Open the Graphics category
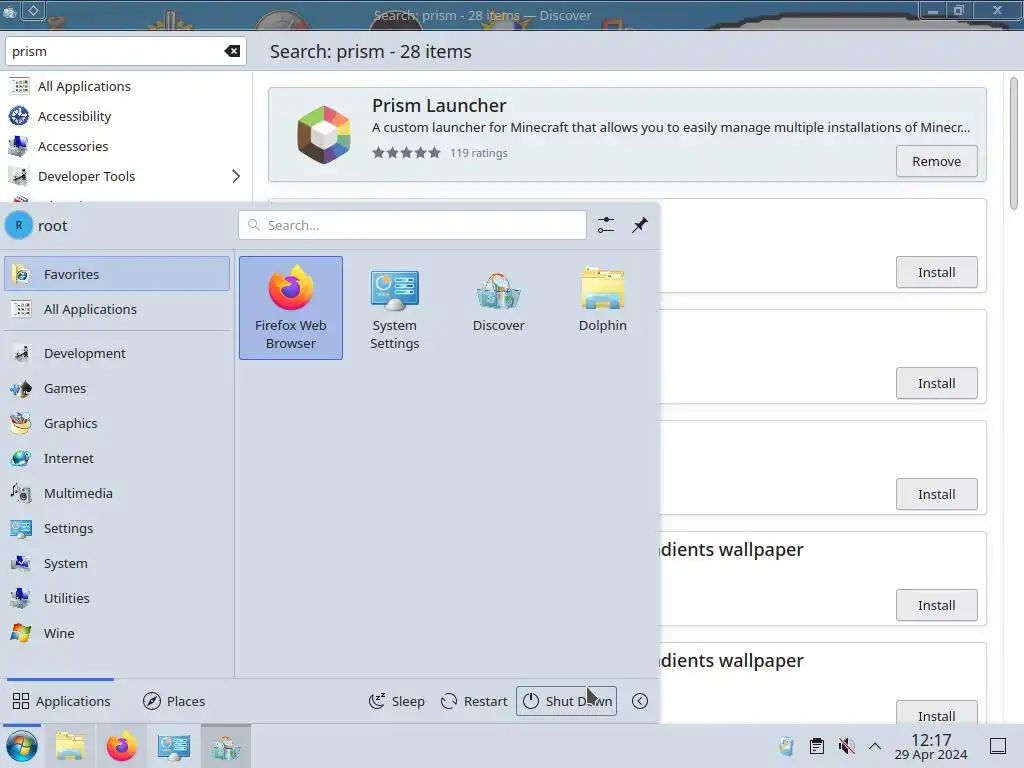Screen dimensions: 1024x768 pos(117,423)
